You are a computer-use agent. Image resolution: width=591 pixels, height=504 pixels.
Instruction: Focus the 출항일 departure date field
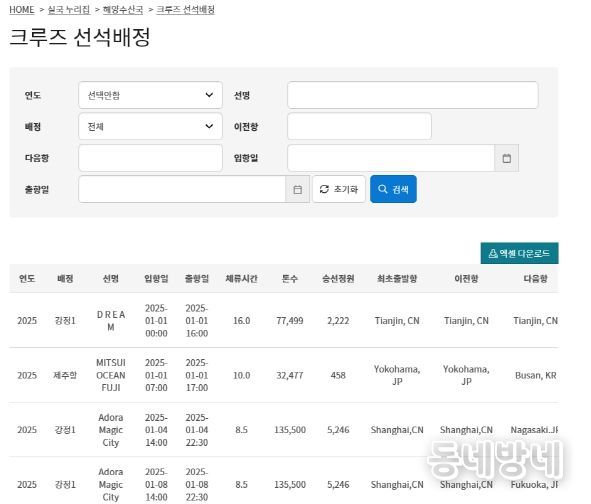[182, 189]
